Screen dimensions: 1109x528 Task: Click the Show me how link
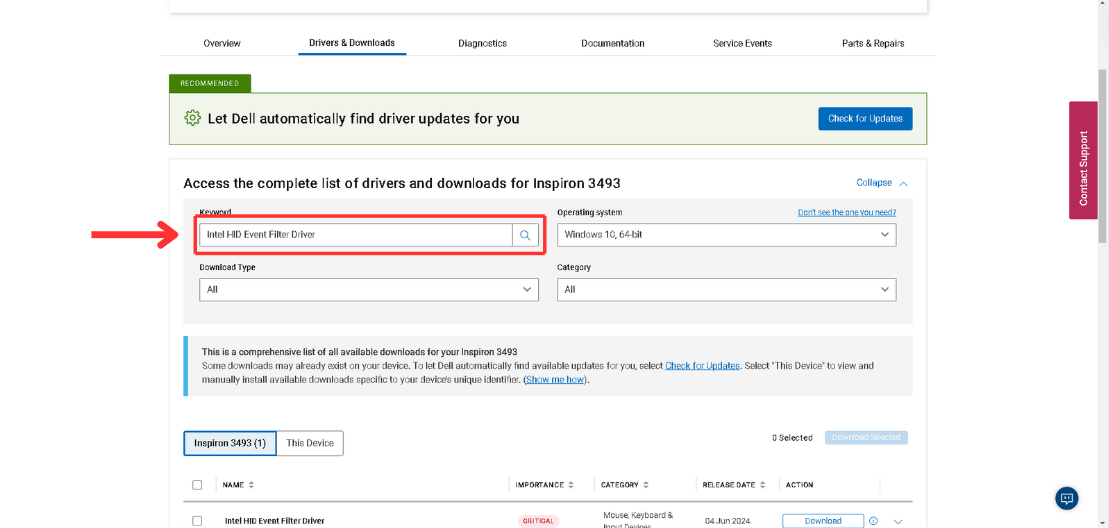click(x=556, y=380)
